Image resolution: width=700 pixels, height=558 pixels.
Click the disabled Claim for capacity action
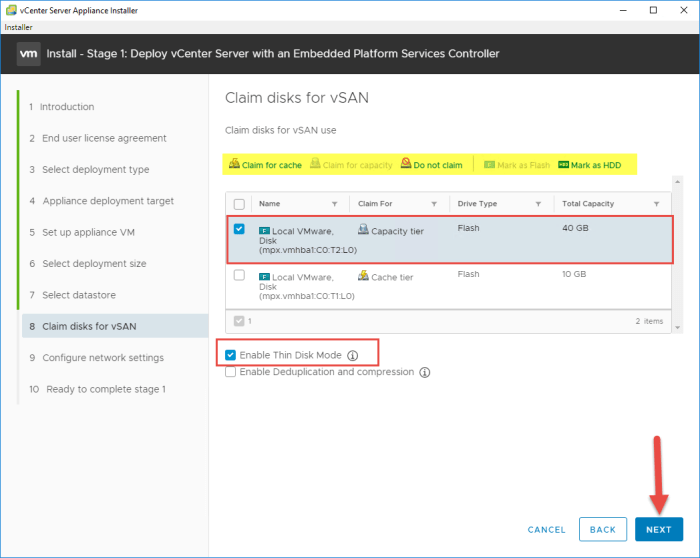pos(351,165)
